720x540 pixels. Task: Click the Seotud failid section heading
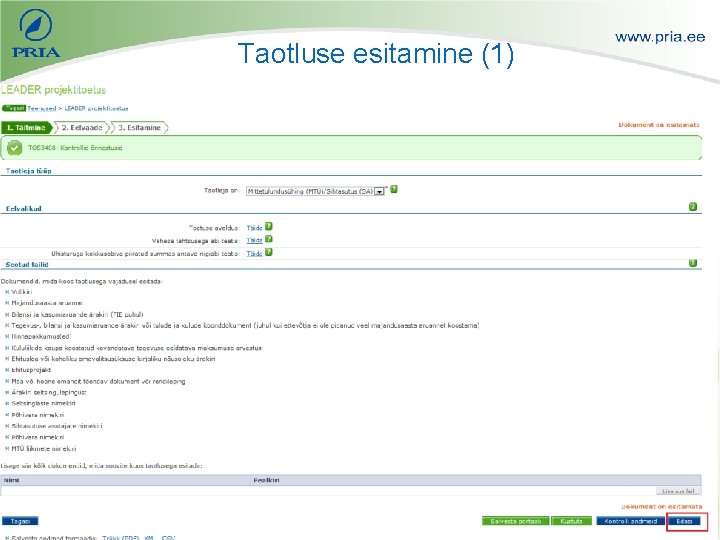[x=27, y=264]
